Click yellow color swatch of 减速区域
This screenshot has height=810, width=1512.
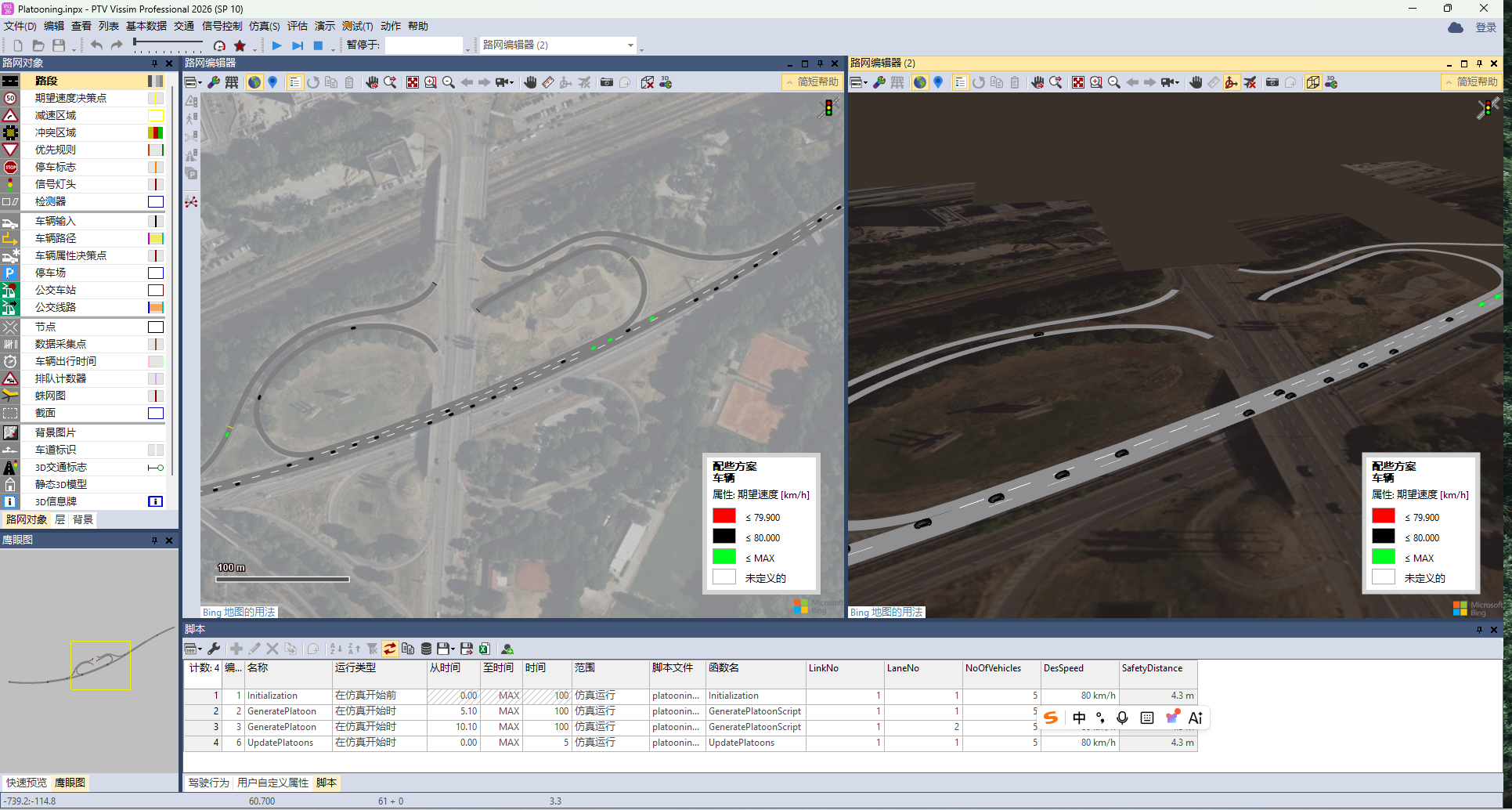pos(156,115)
